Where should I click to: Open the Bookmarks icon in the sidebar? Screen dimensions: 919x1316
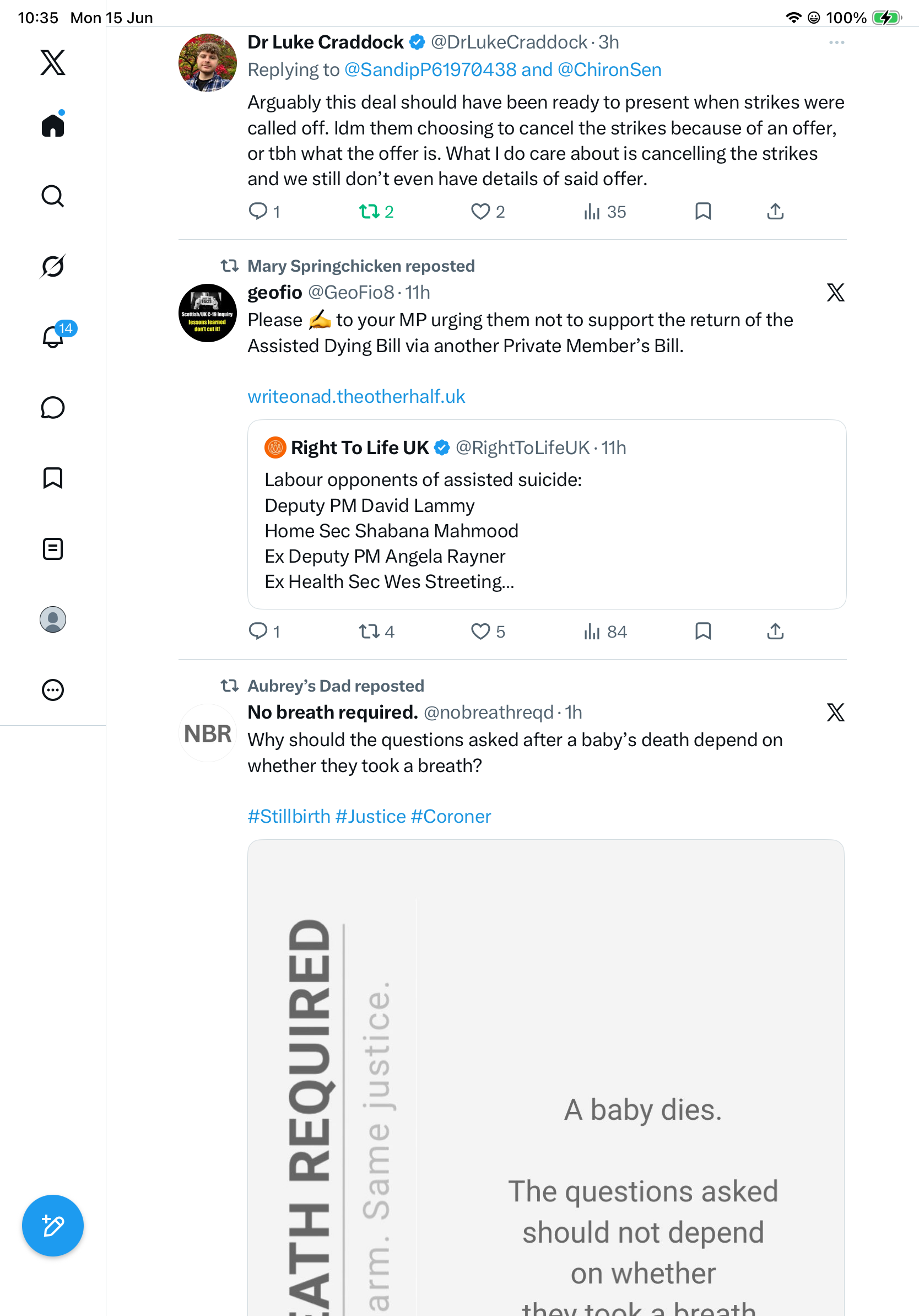coord(53,478)
